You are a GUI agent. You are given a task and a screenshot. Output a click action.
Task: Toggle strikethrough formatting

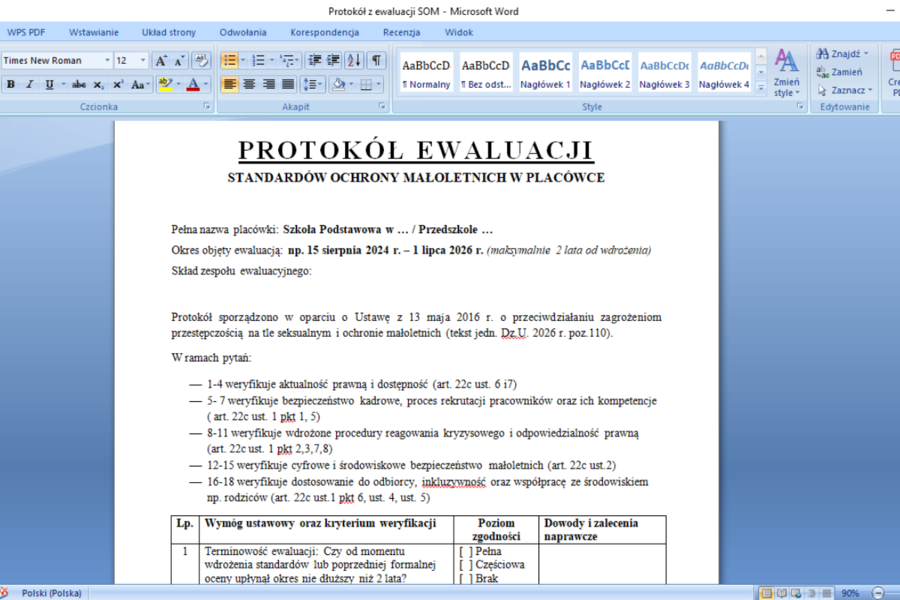79,84
